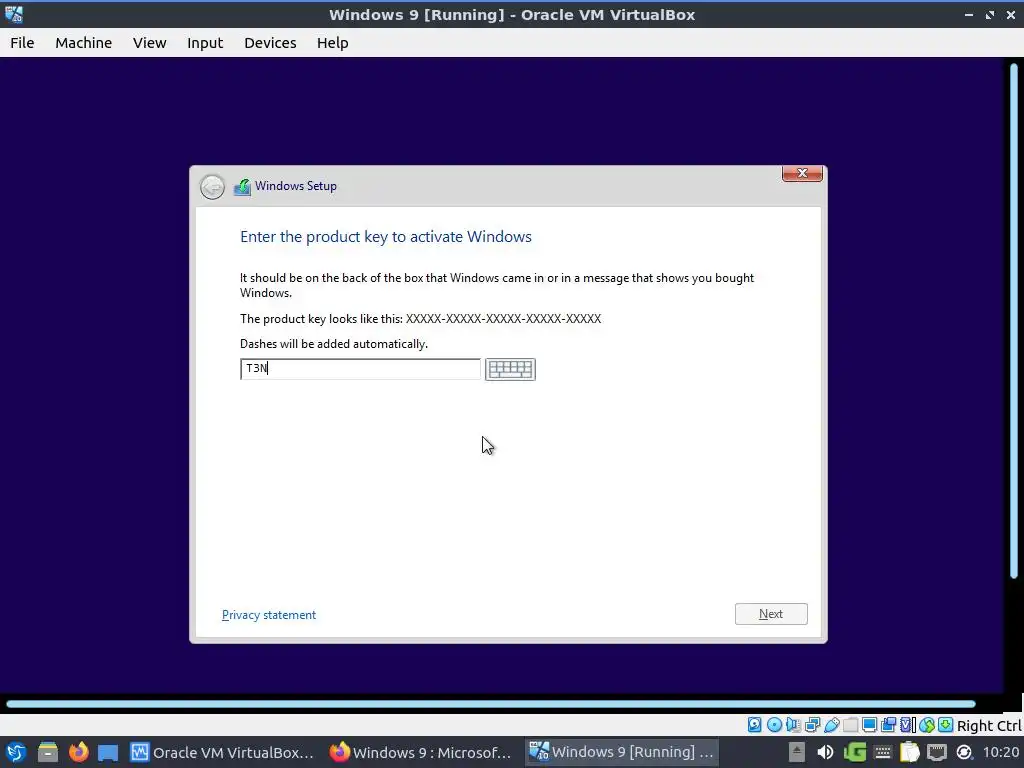Switch to Windows 9 Microsoft Firefox window

pyautogui.click(x=420, y=752)
